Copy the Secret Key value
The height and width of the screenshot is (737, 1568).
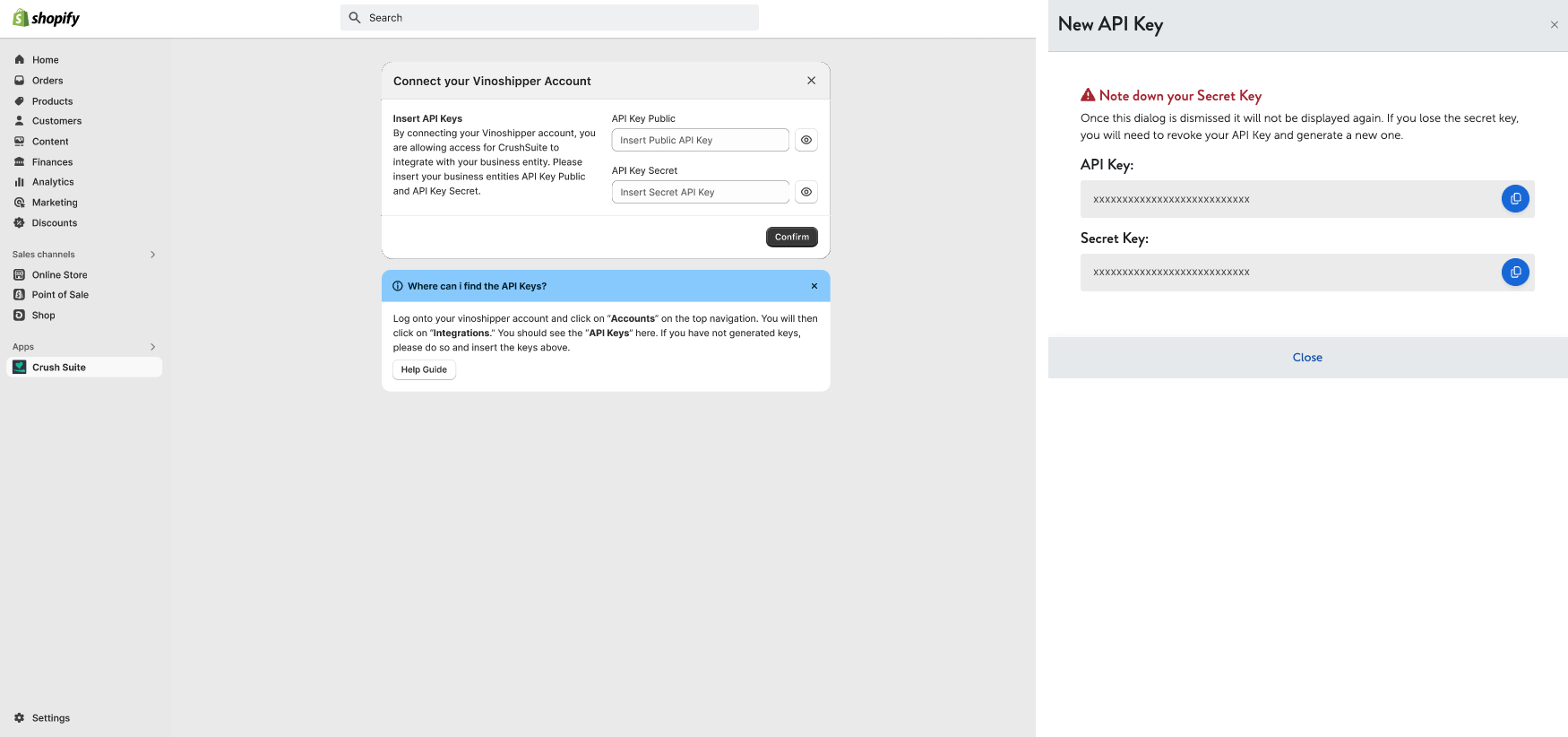coord(1515,272)
